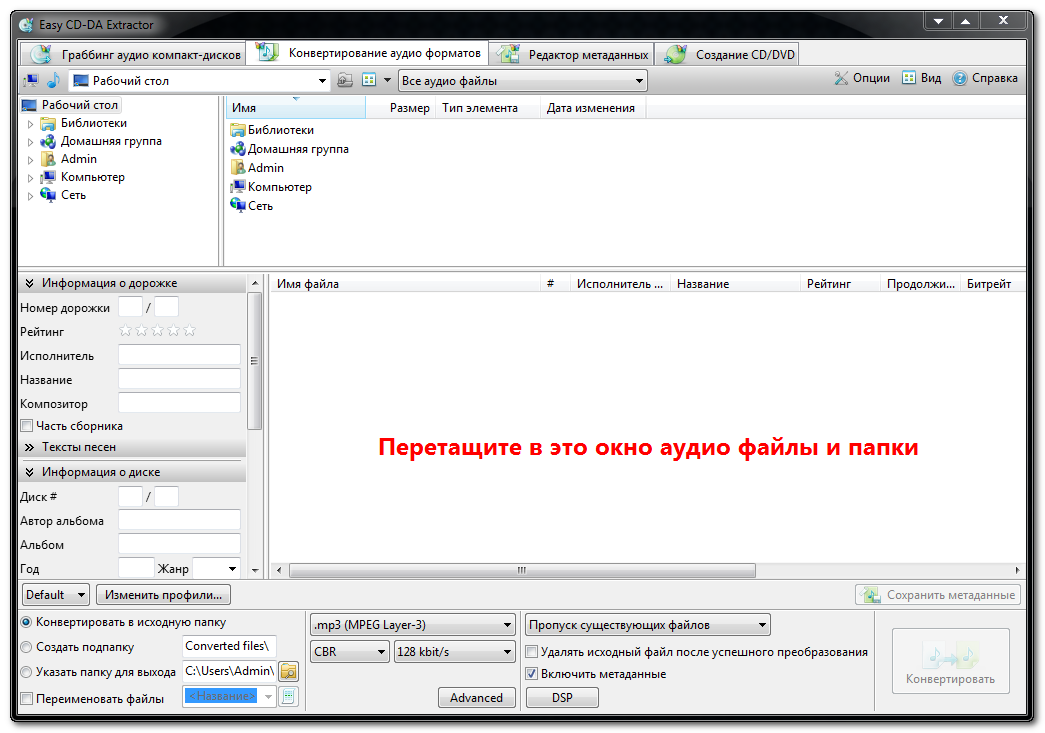This screenshot has height=733, width=1045.
Task: Select Создать подпапку radio option
Action: (x=26, y=647)
